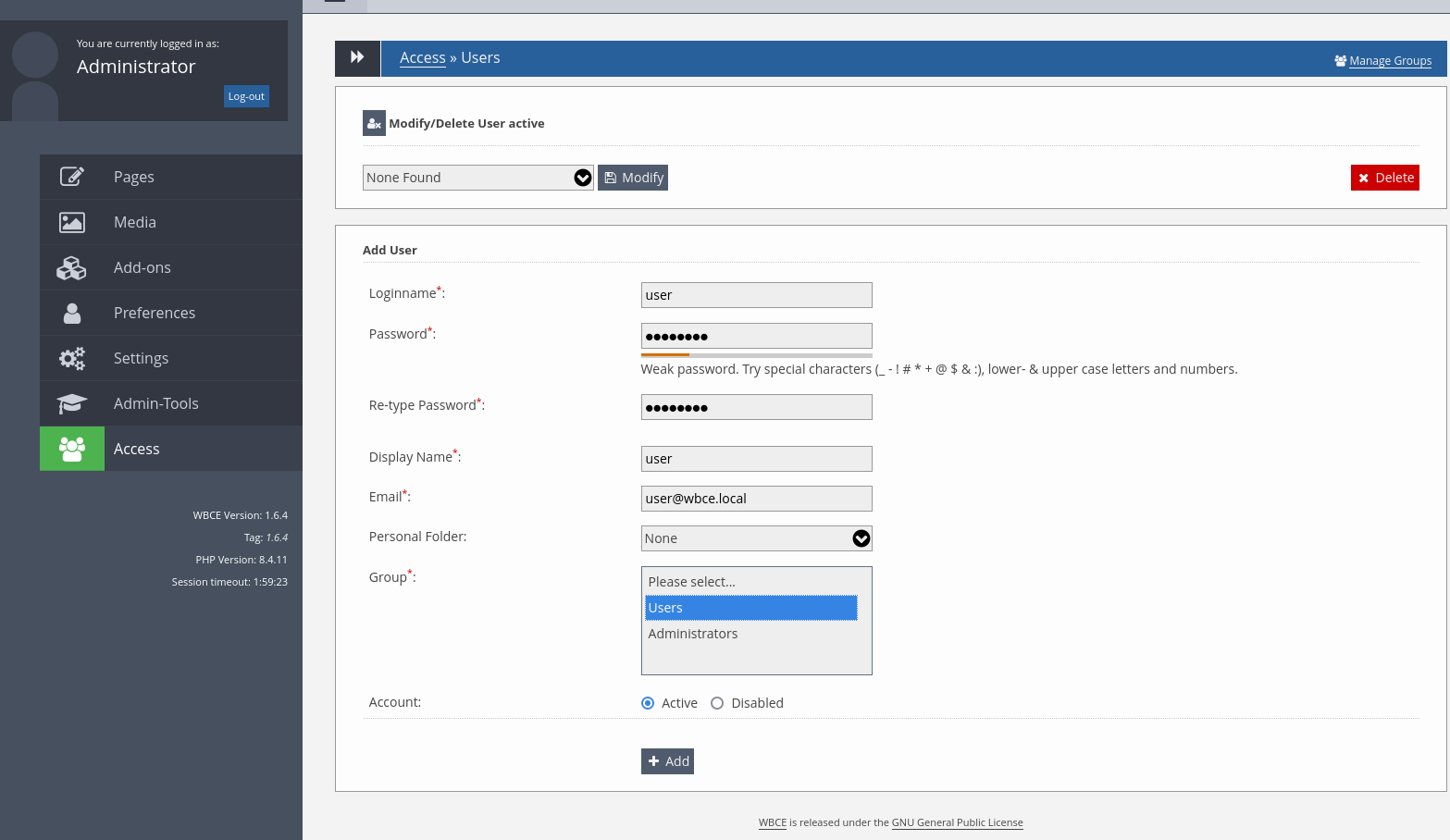1450x840 pixels.
Task: Click the Modify button
Action: (633, 178)
